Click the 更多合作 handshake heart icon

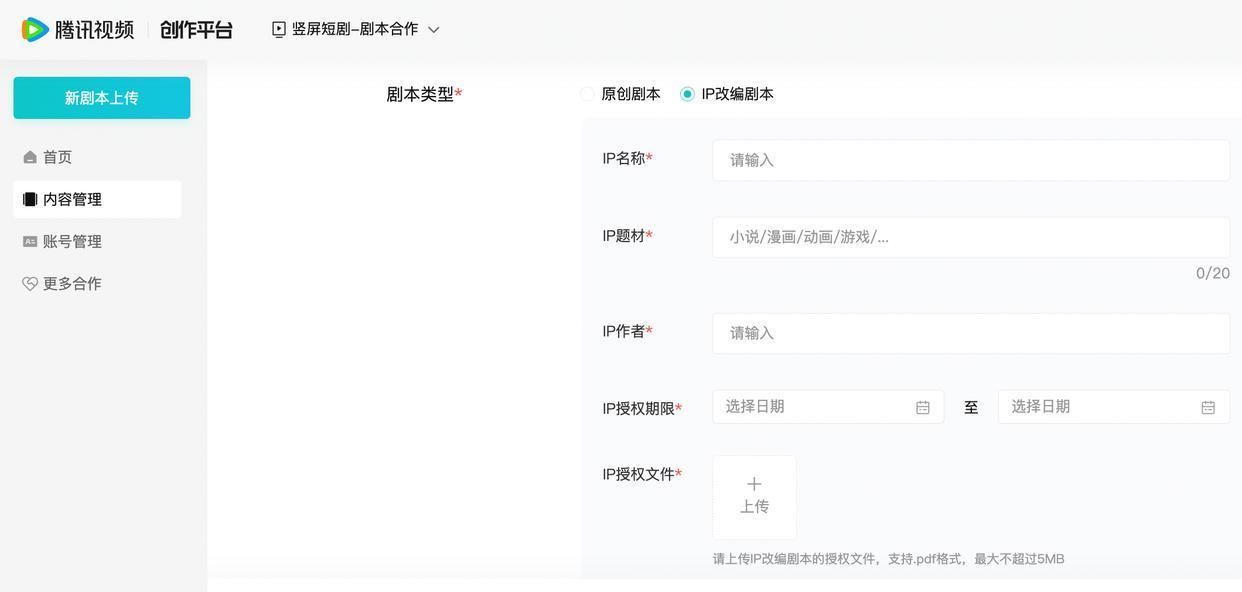[30, 284]
